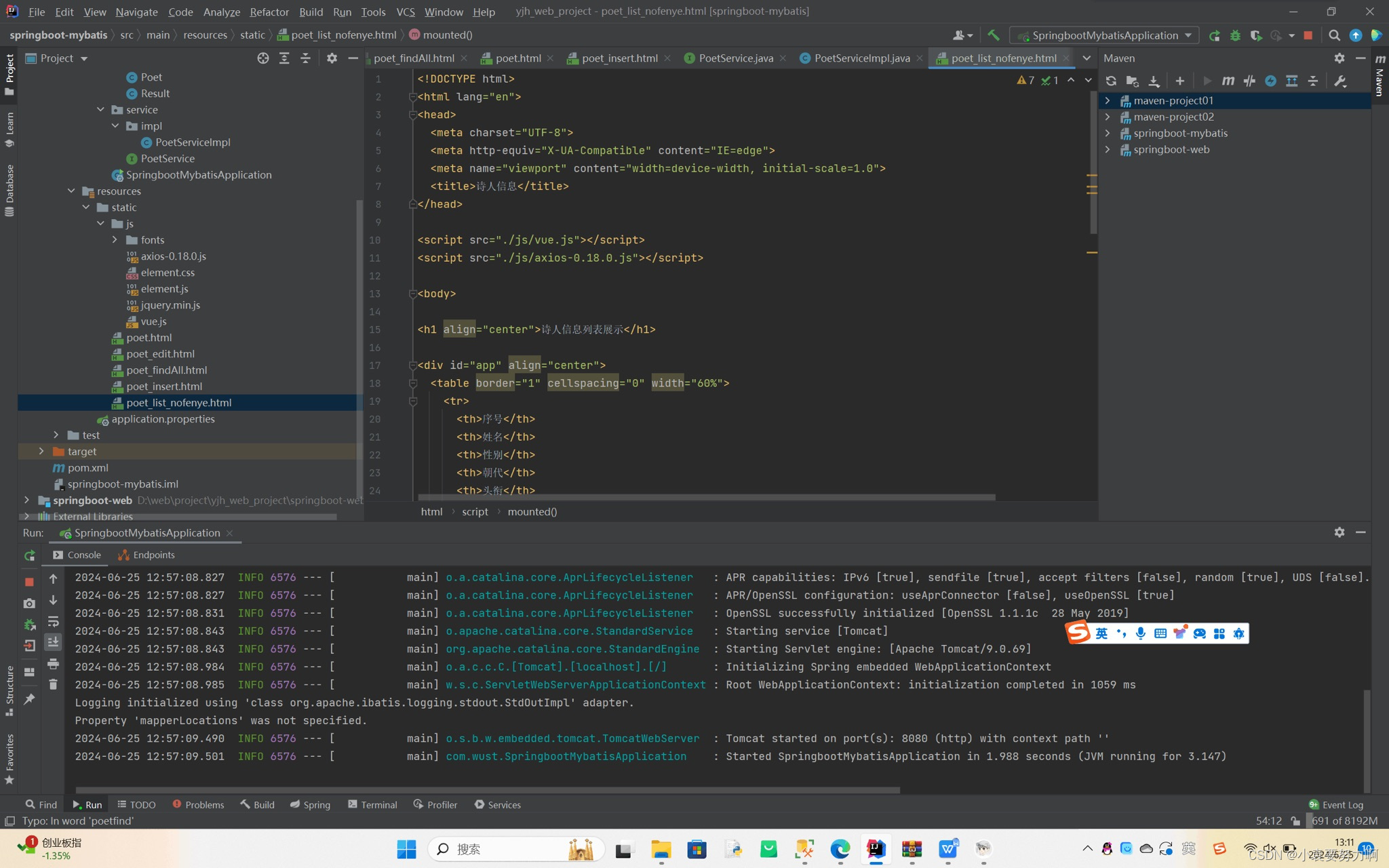Click the Run window red stop square
Image resolution: width=1389 pixels, height=868 pixels.
[x=29, y=581]
